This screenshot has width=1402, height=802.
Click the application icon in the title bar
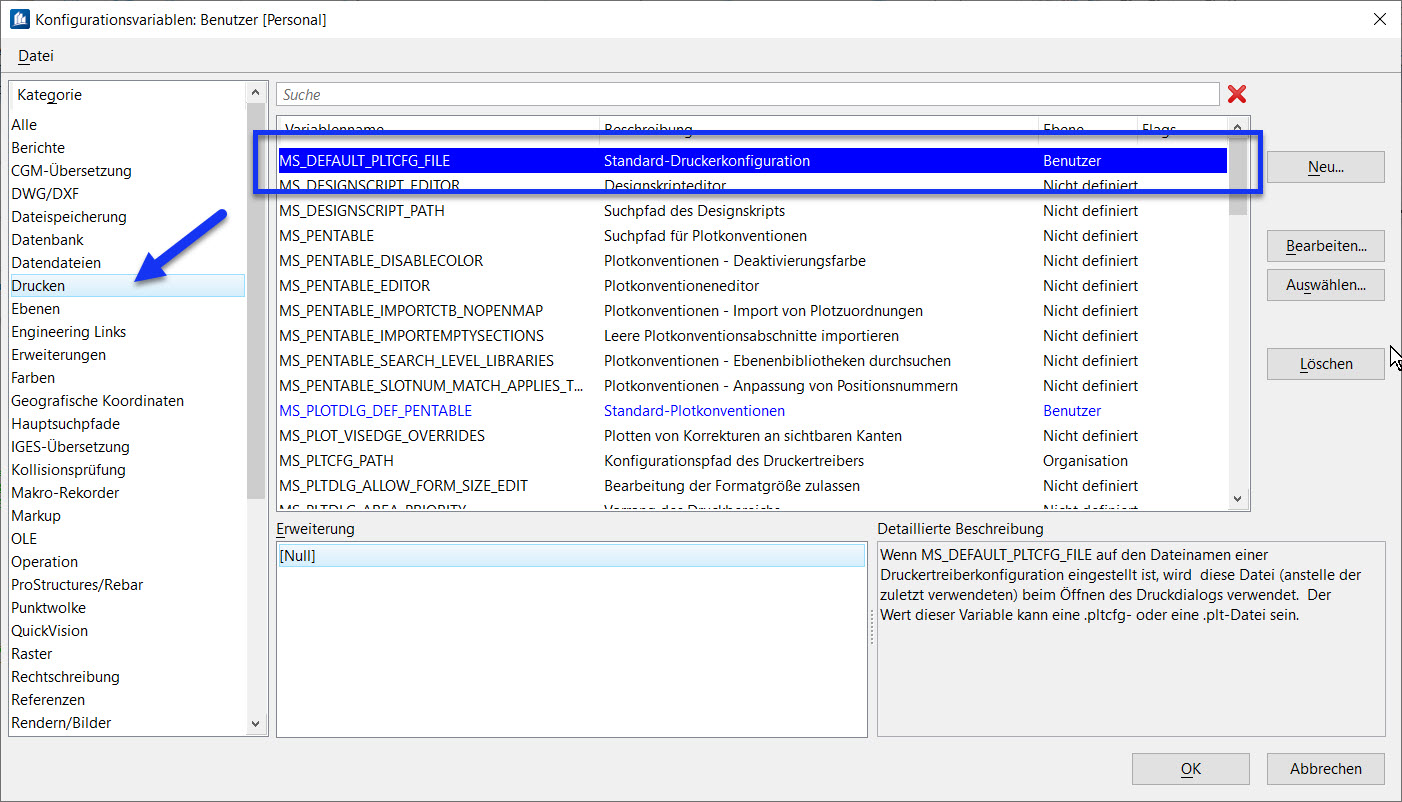[x=19, y=19]
